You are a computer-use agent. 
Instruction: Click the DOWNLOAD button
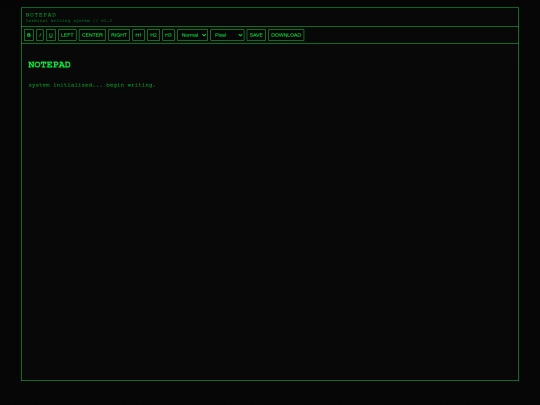coord(286,35)
